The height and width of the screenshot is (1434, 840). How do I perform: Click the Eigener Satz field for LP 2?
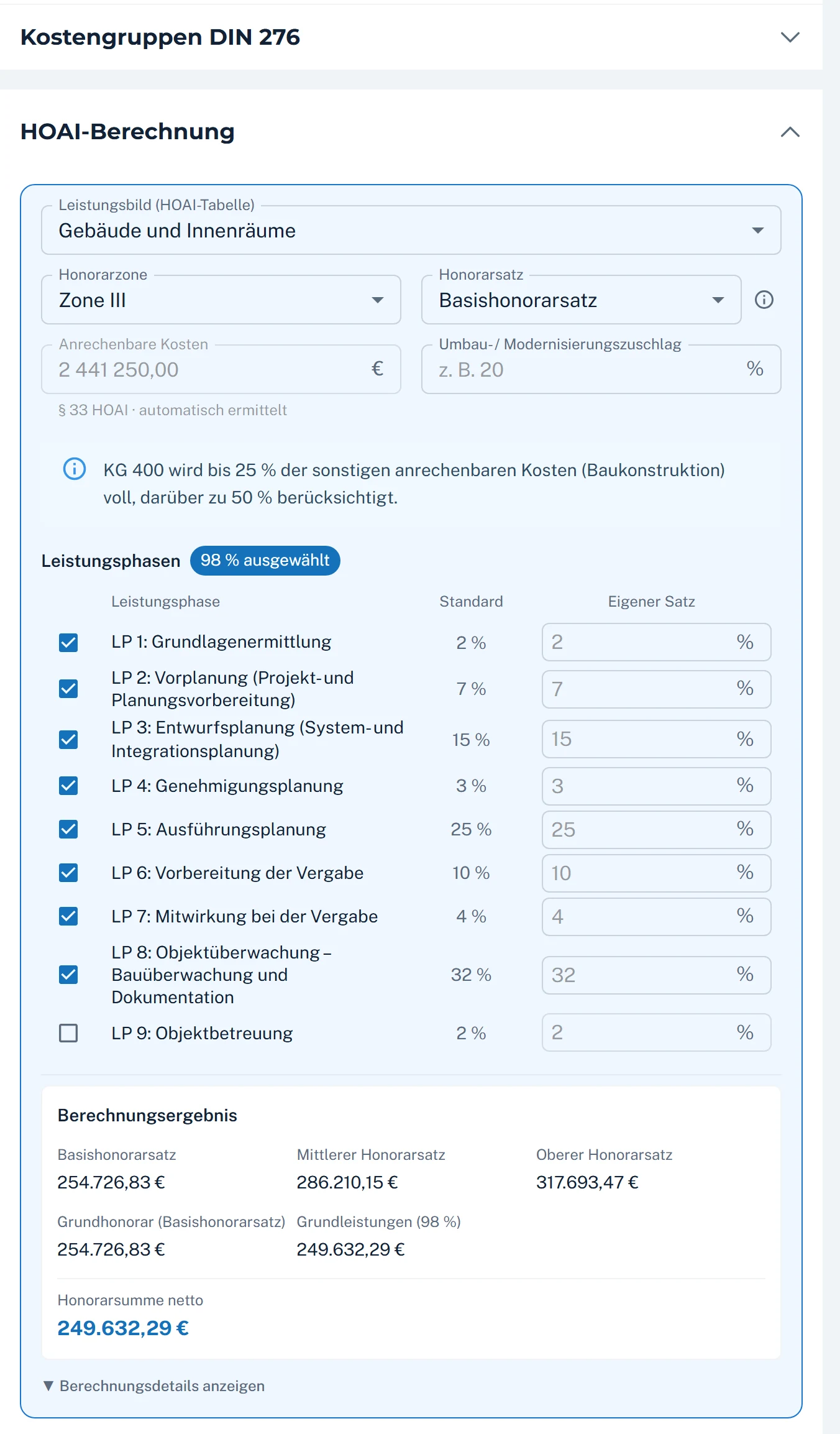(x=656, y=689)
